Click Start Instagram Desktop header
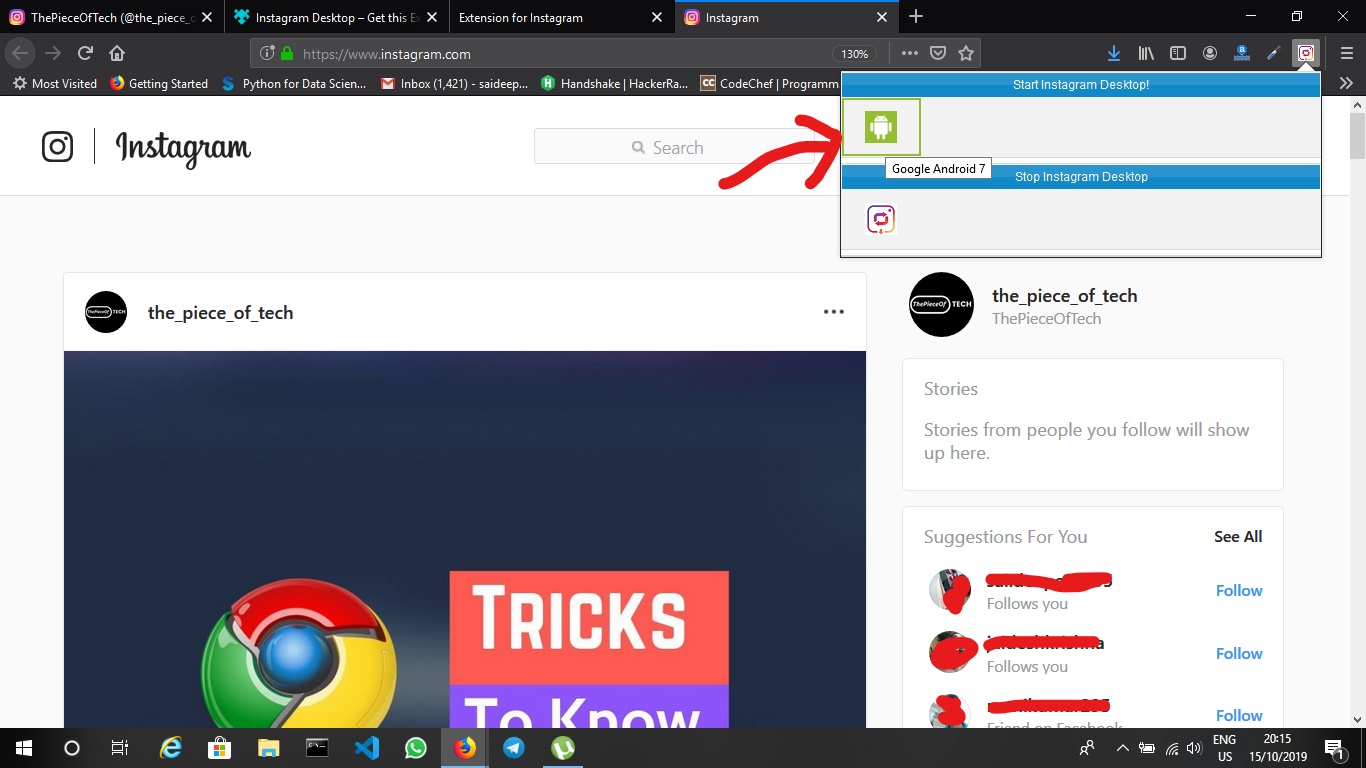This screenshot has width=1366, height=768. (1081, 85)
